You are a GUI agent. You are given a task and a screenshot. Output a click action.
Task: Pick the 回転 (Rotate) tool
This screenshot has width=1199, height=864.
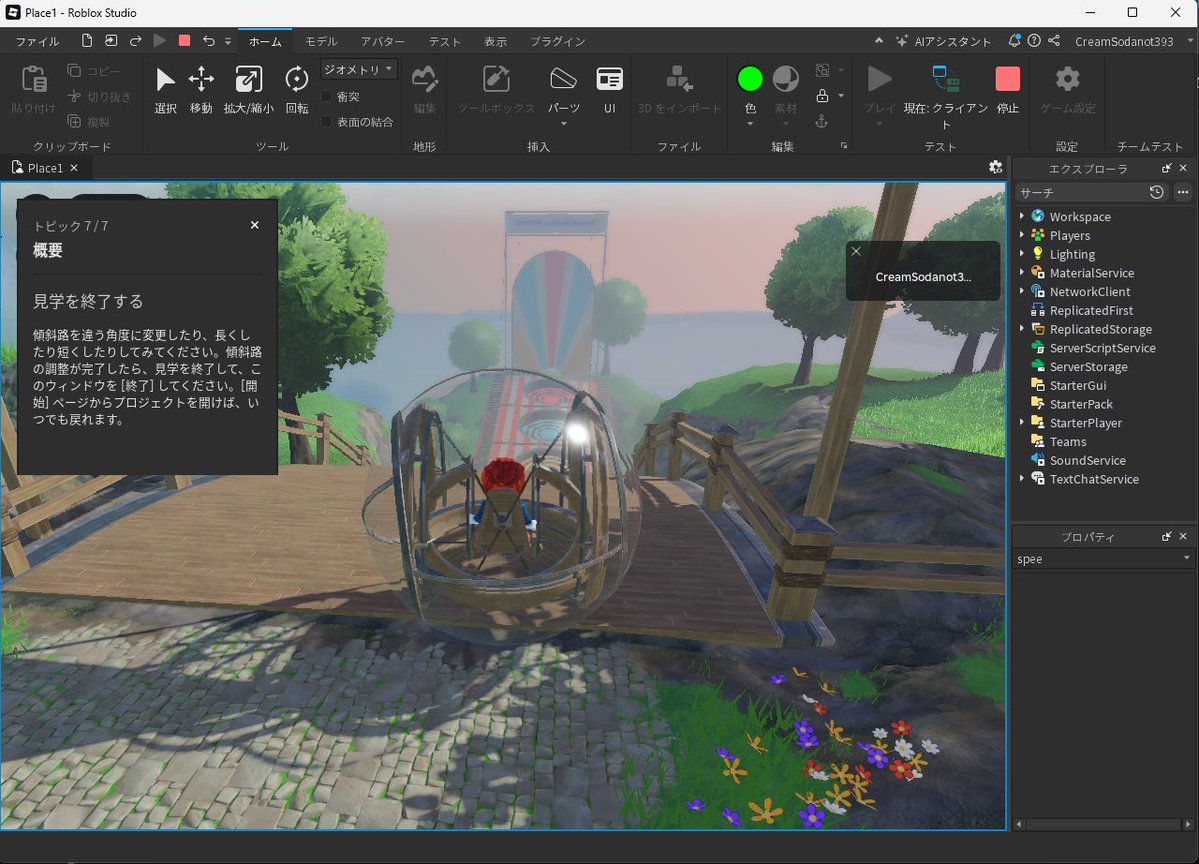tap(297, 89)
